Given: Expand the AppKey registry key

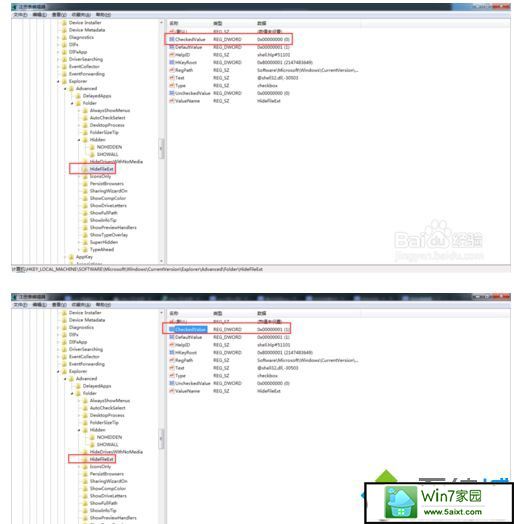Looking at the screenshot, I should point(65,257).
